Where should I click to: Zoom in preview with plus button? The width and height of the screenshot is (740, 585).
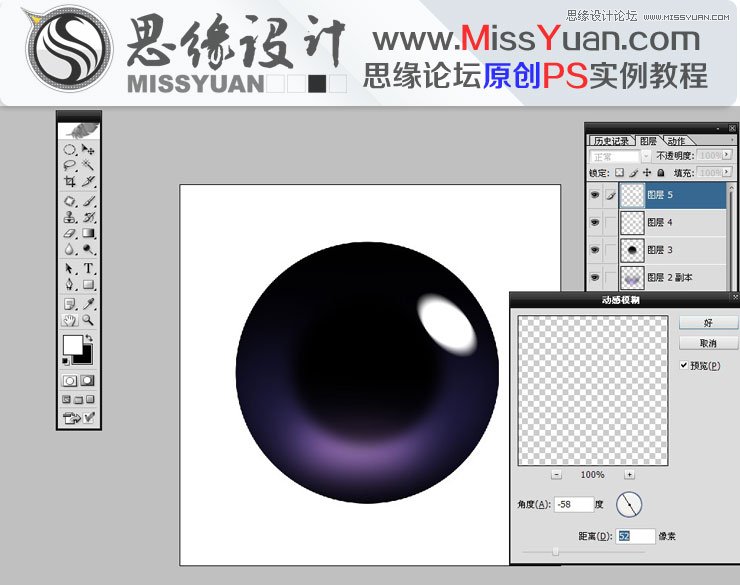(x=629, y=475)
